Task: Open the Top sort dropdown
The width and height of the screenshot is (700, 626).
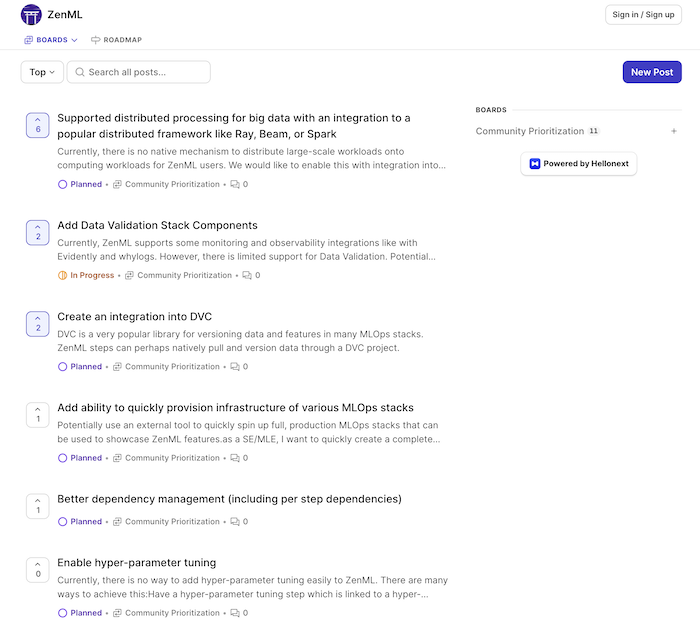Action: 42,72
